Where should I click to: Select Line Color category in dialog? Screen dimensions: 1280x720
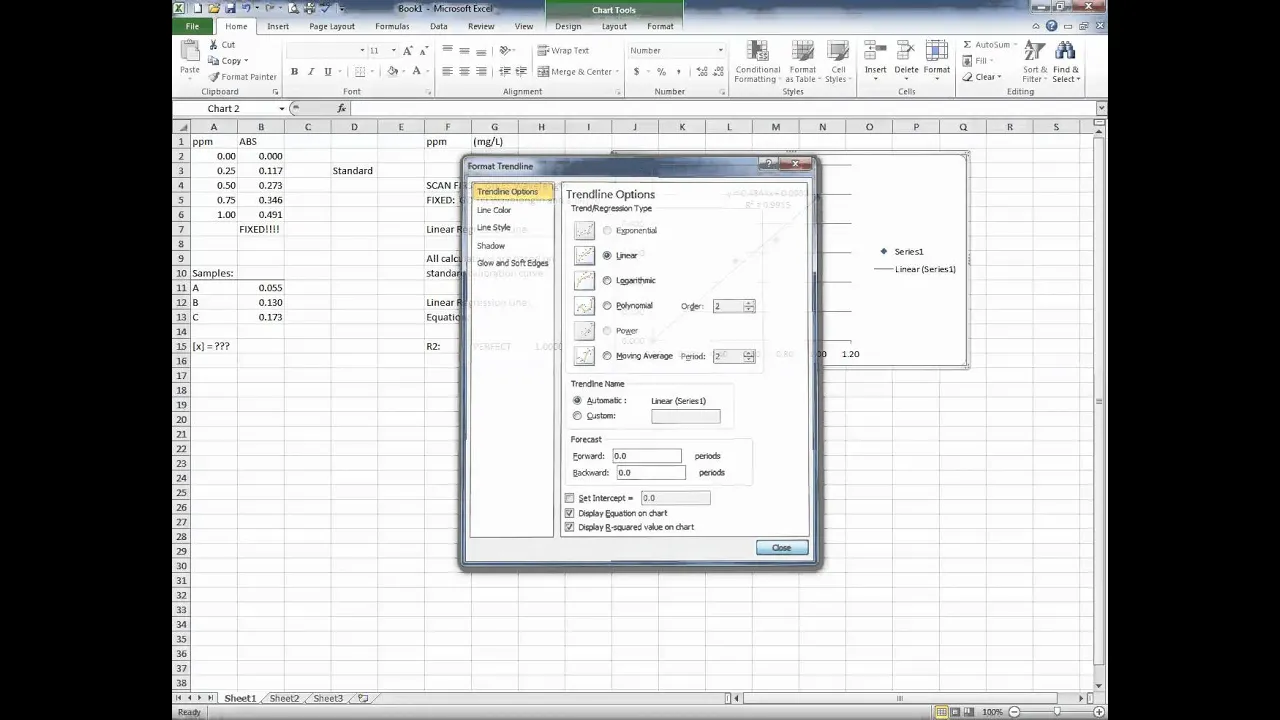(494, 210)
